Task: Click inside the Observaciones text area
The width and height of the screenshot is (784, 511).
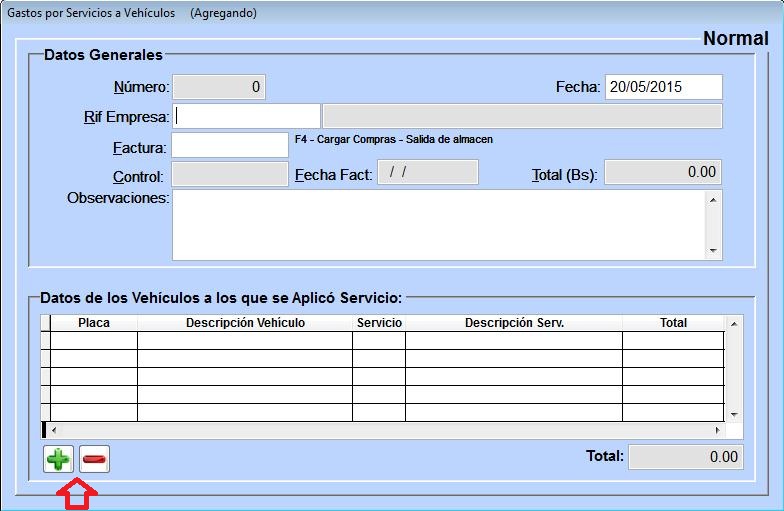Action: pos(438,224)
